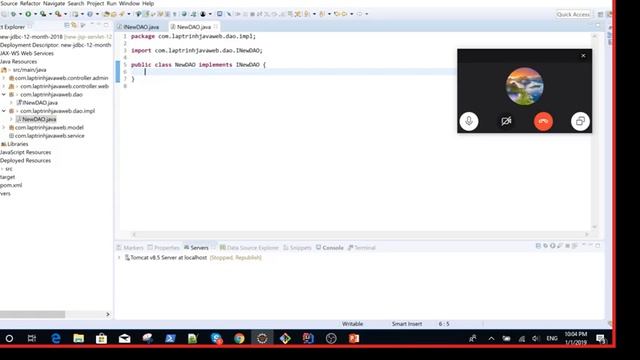Screen dimensions: 640x360
Task: Mute the microphone in the call window
Action: 469,121
